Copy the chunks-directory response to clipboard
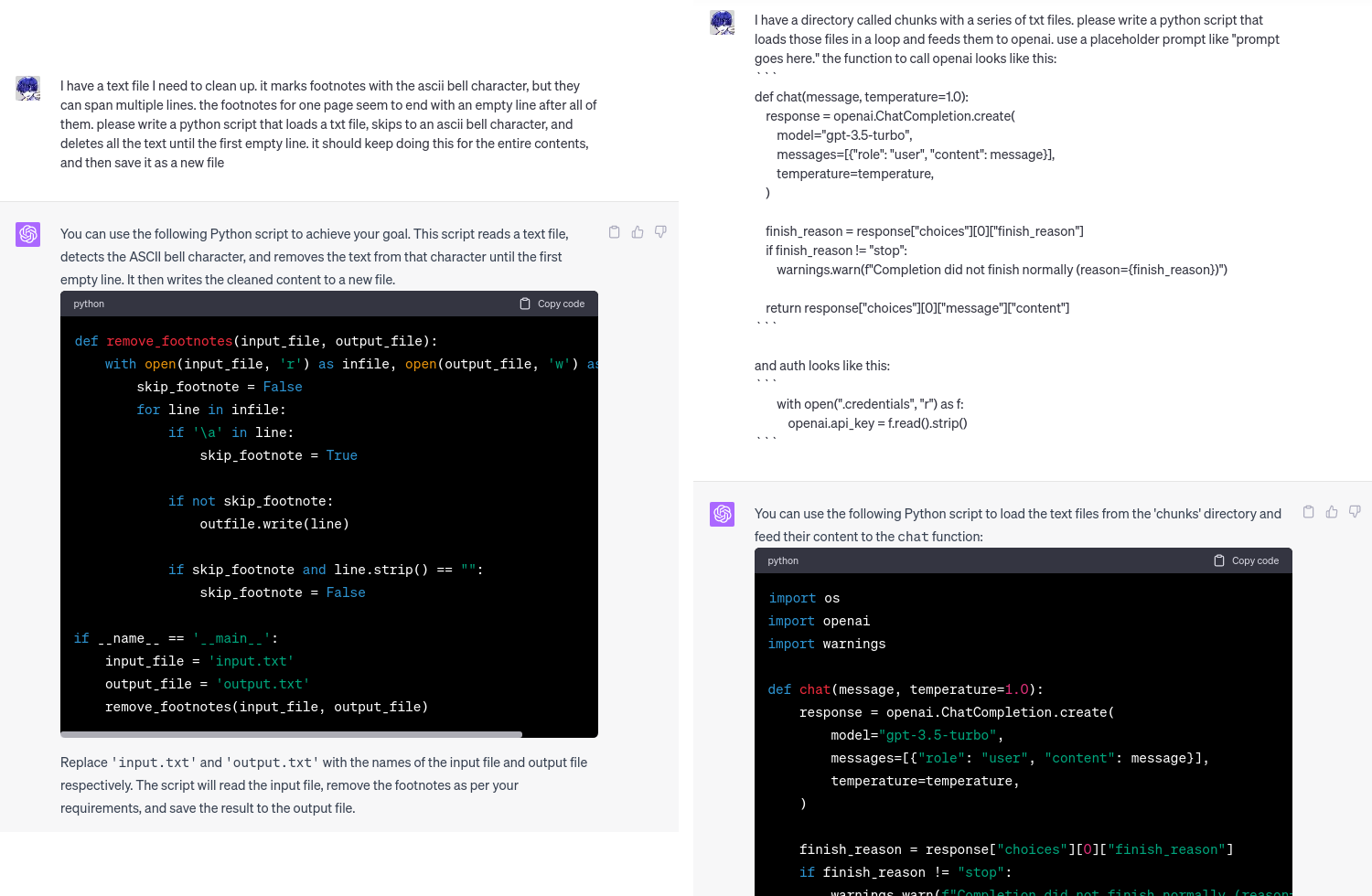 point(1308,511)
